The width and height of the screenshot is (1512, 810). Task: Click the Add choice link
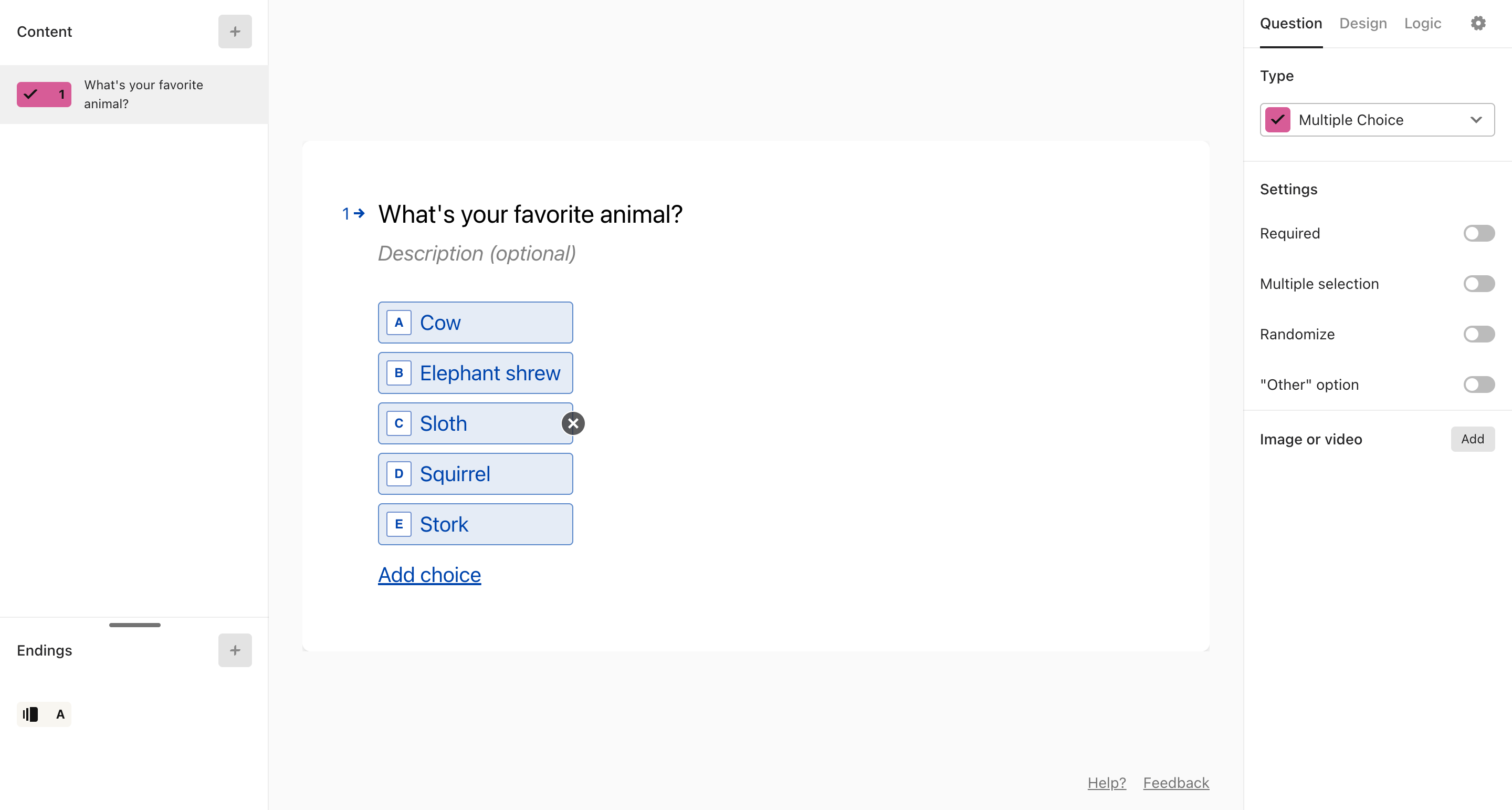429,575
